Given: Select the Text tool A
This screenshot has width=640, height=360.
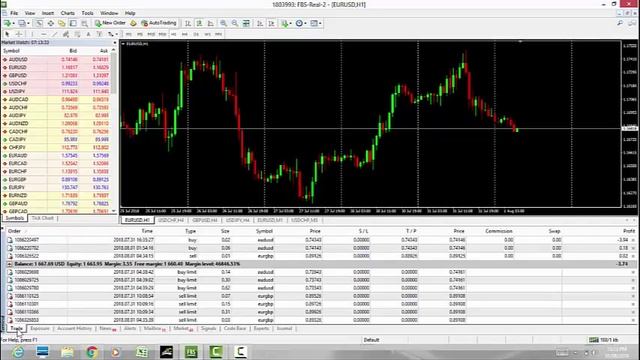Looking at the screenshot, I should [x=88, y=34].
